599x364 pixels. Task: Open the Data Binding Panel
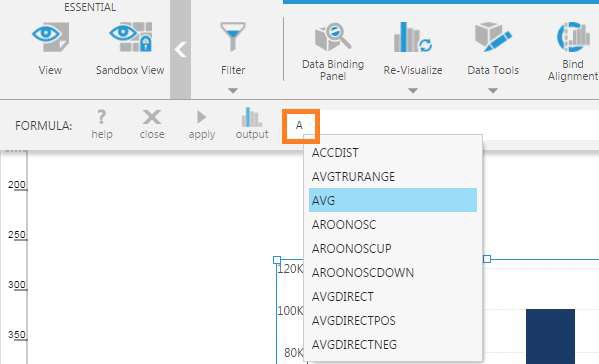(x=333, y=37)
